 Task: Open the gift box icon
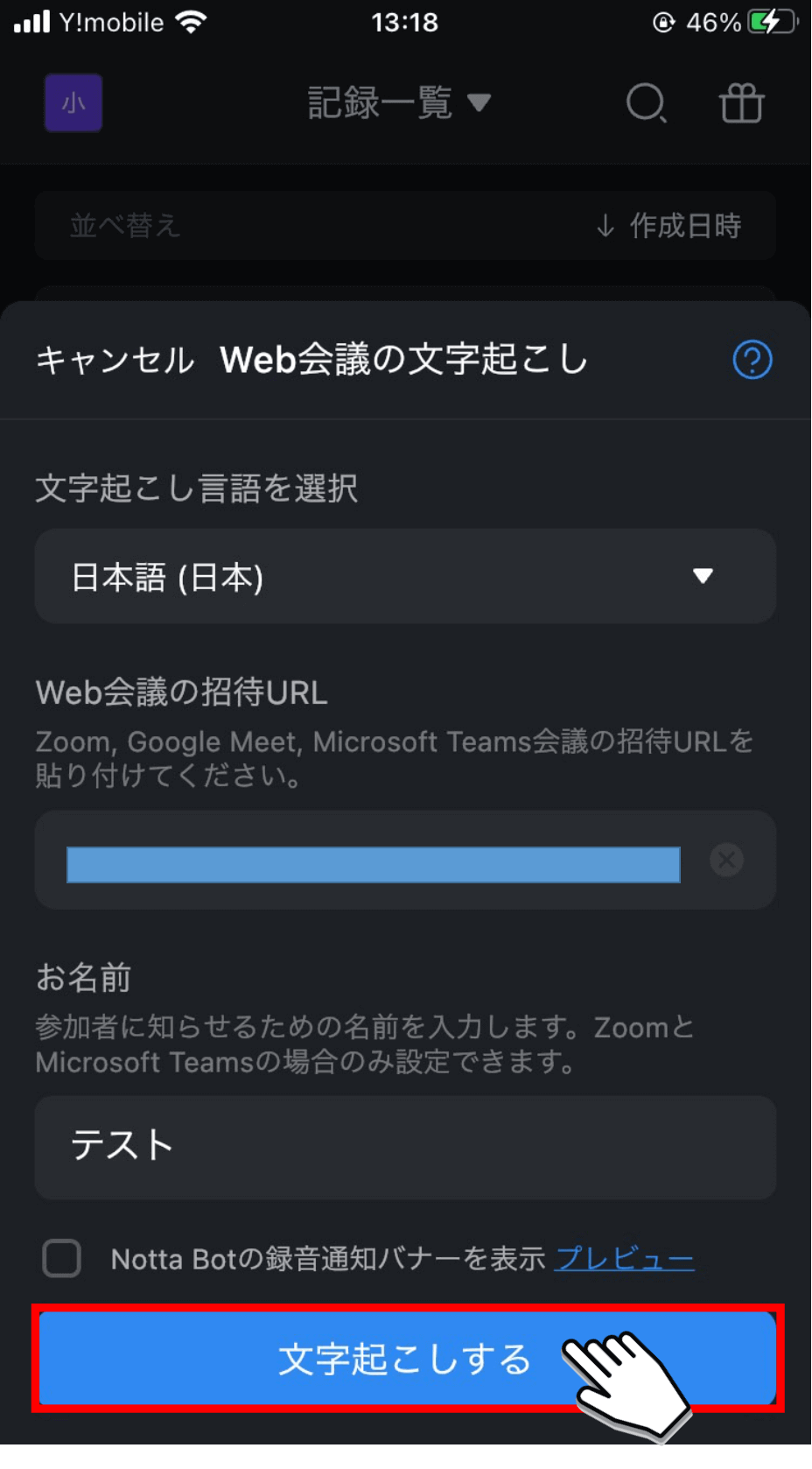click(741, 103)
